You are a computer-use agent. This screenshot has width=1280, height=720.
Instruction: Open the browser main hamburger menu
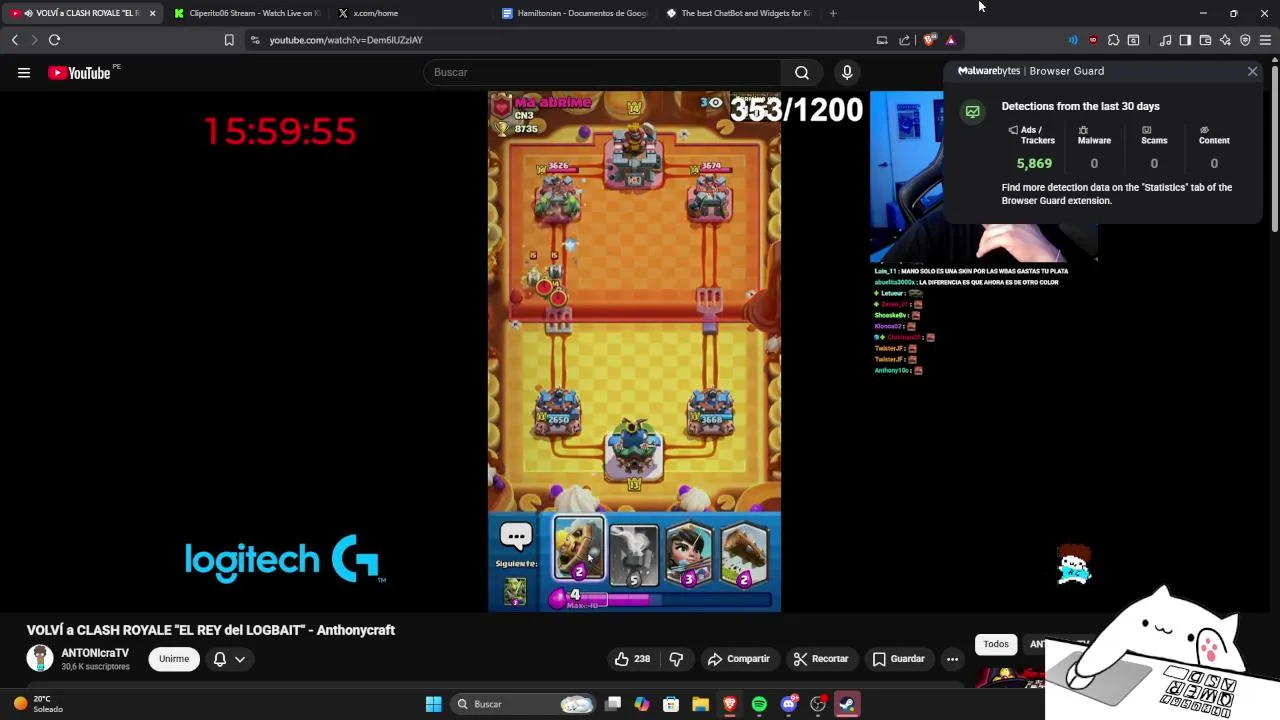1265,40
